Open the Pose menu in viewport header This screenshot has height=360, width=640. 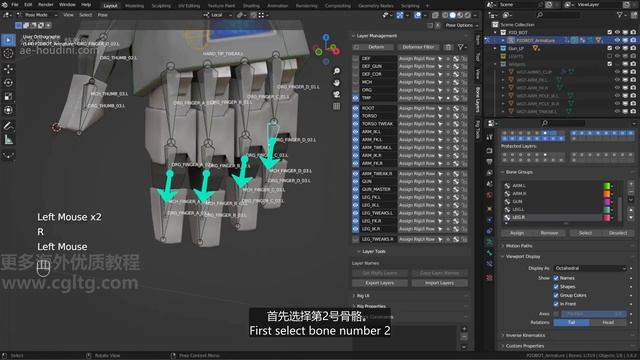pos(102,15)
